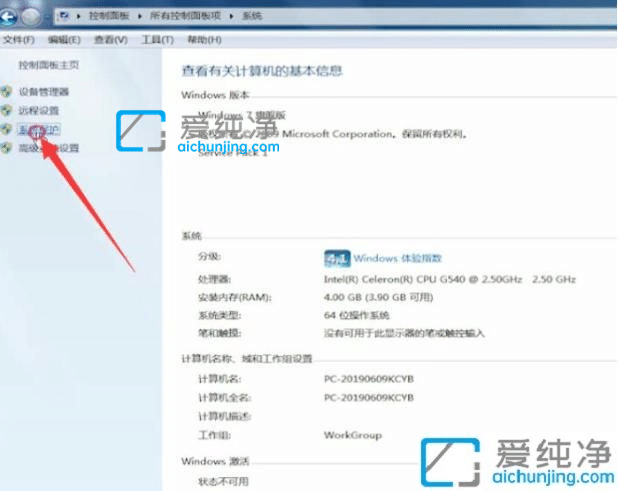Expand the arrow after 所有控制面板项 in breadcrumb

[x=231, y=16]
